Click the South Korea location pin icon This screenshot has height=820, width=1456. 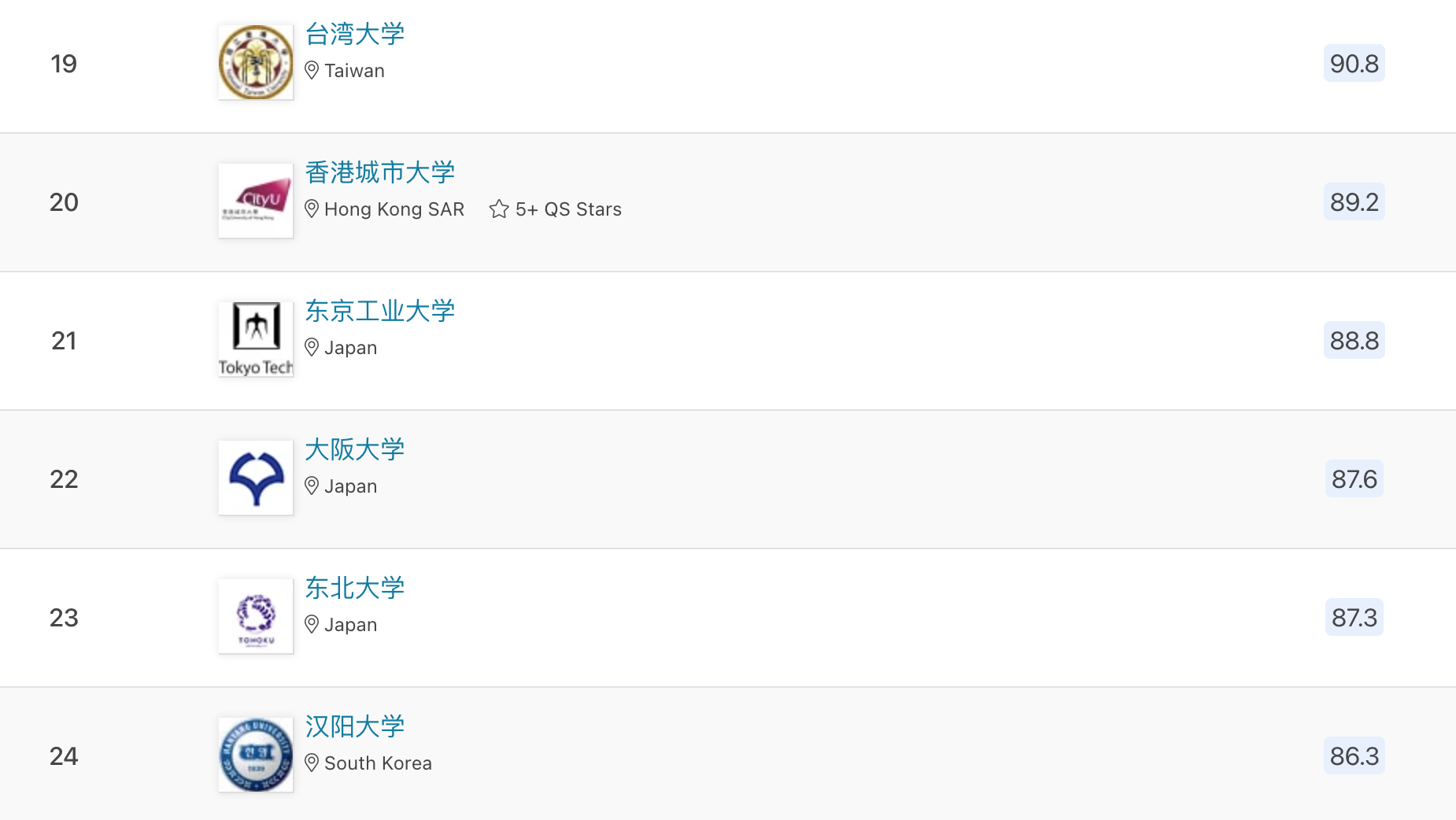point(312,763)
